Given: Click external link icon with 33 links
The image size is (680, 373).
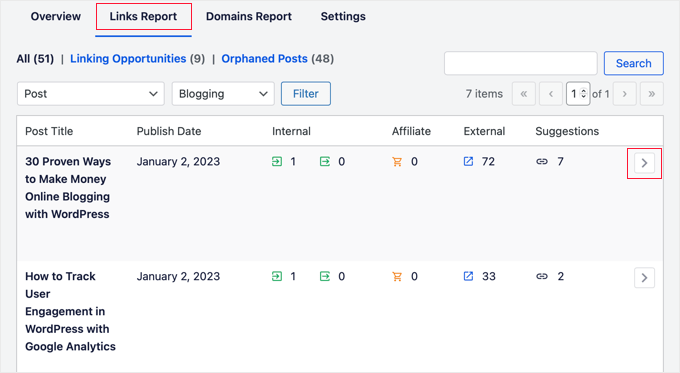Looking at the screenshot, I should (468, 276).
